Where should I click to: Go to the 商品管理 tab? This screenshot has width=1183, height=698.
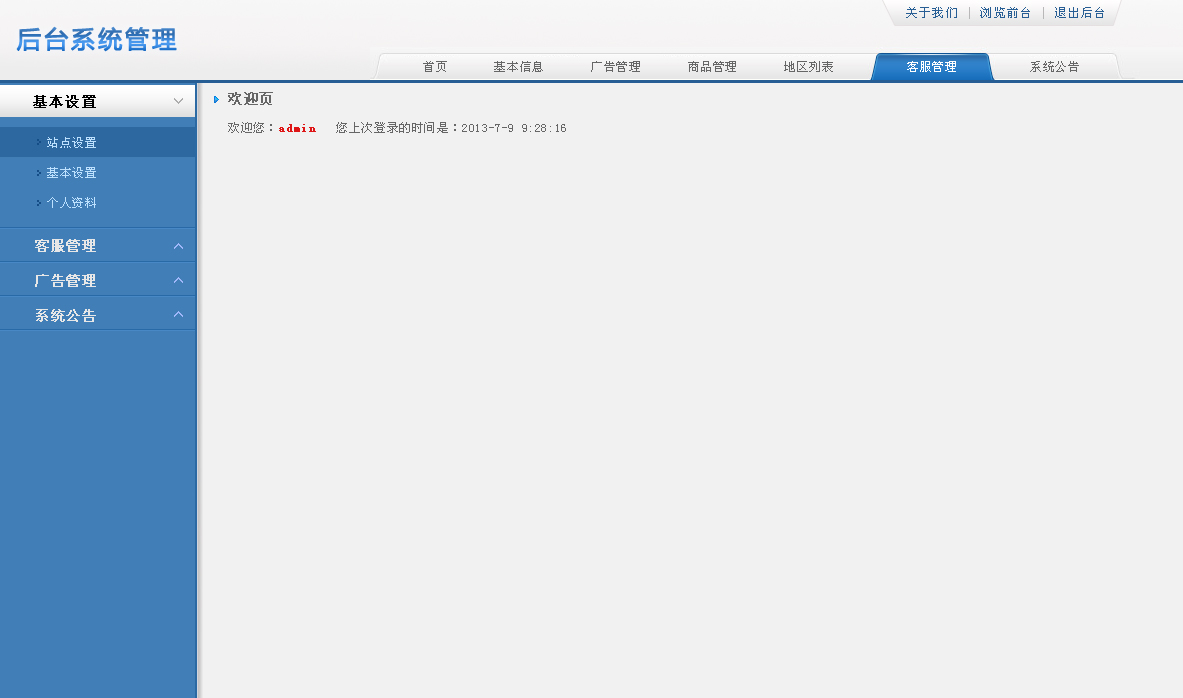[x=712, y=66]
